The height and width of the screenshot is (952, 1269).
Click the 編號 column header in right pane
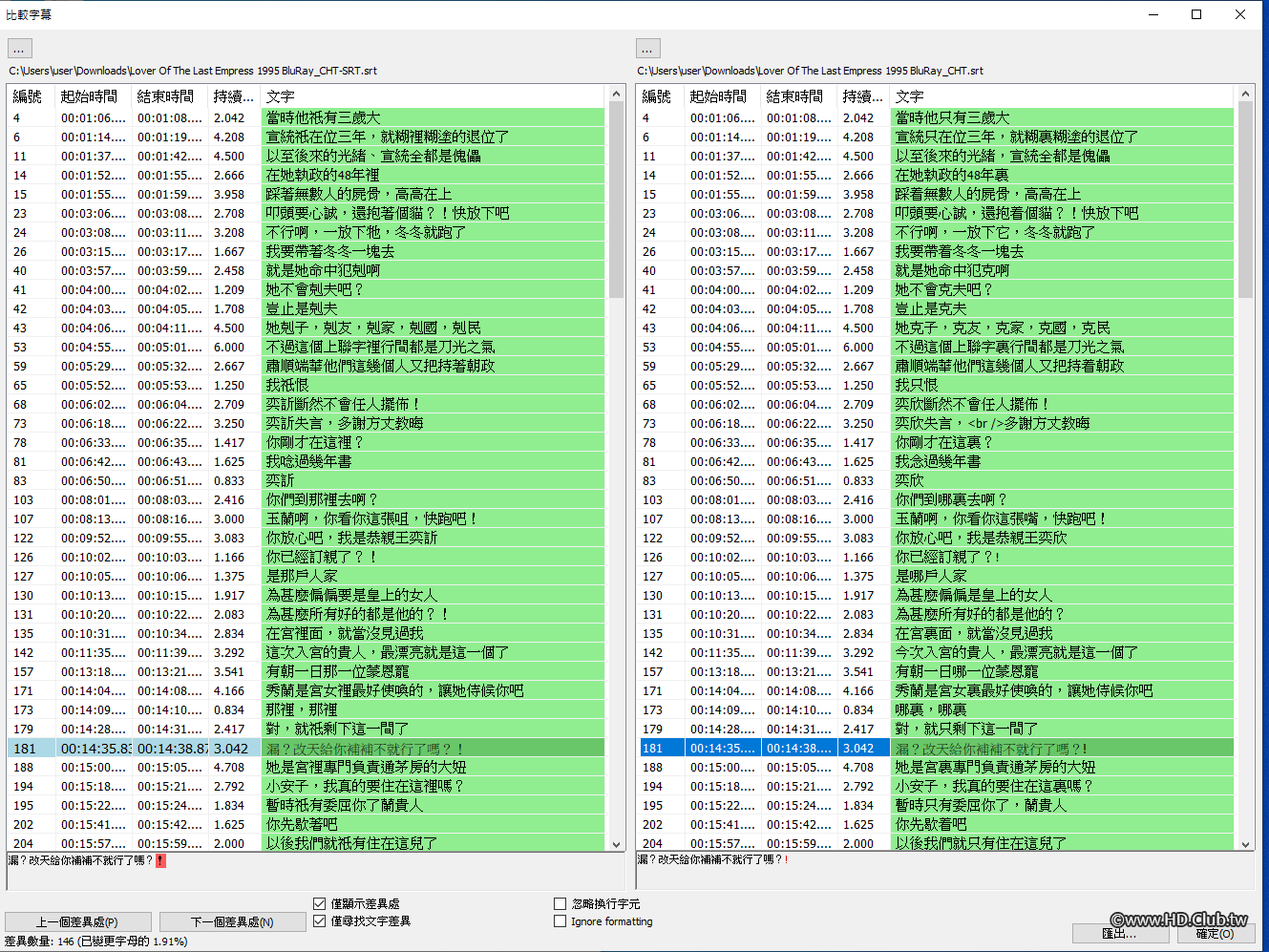coord(660,96)
